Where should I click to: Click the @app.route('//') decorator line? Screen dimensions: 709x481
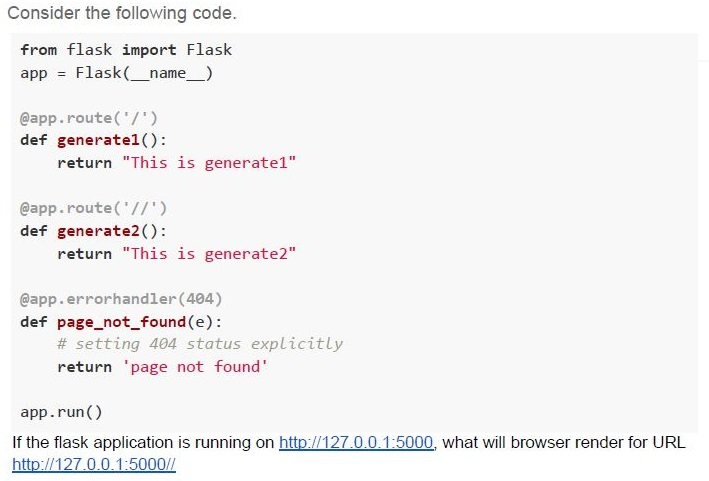94,208
